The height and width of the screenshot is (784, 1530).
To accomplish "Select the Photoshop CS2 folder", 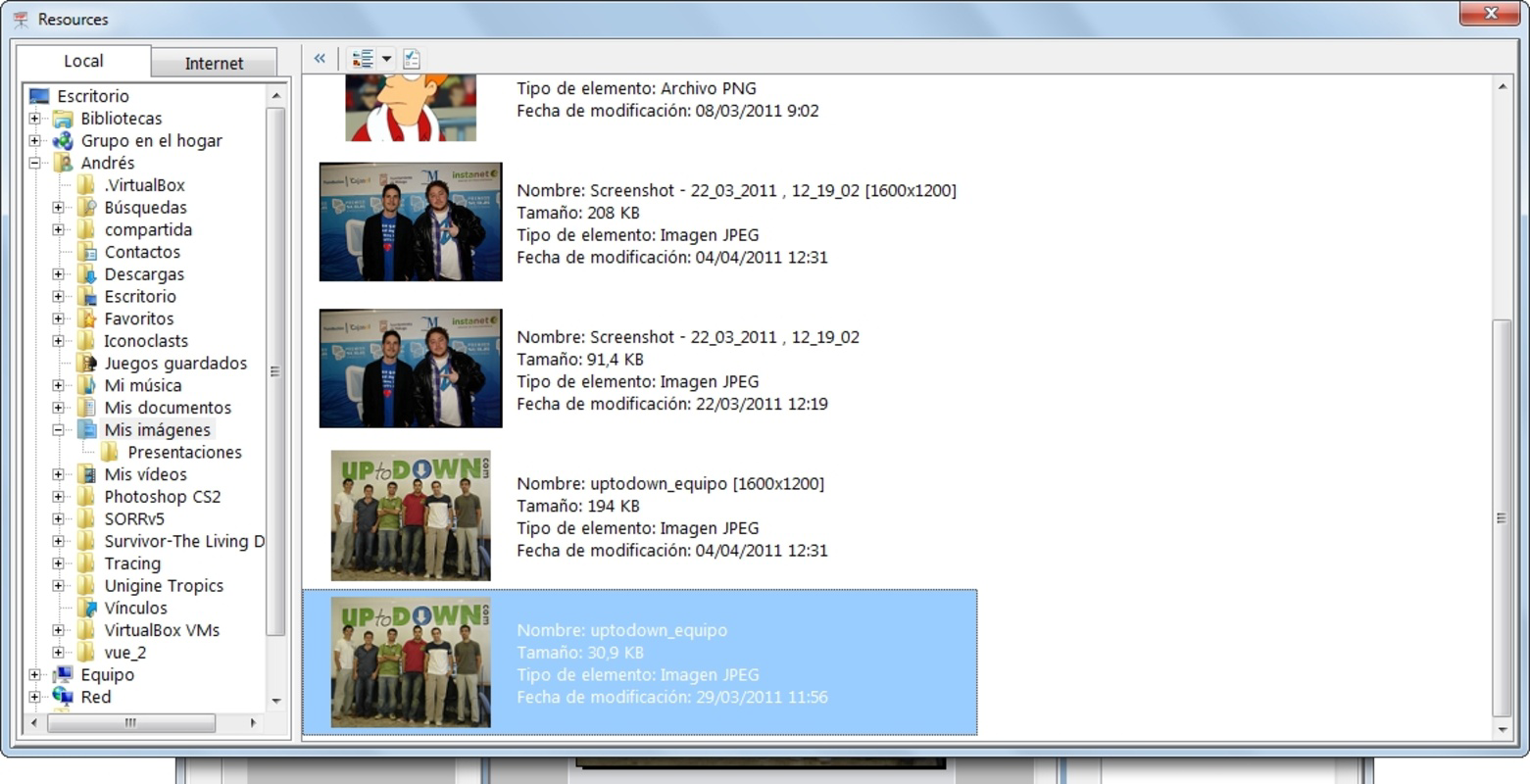I will (x=163, y=497).
